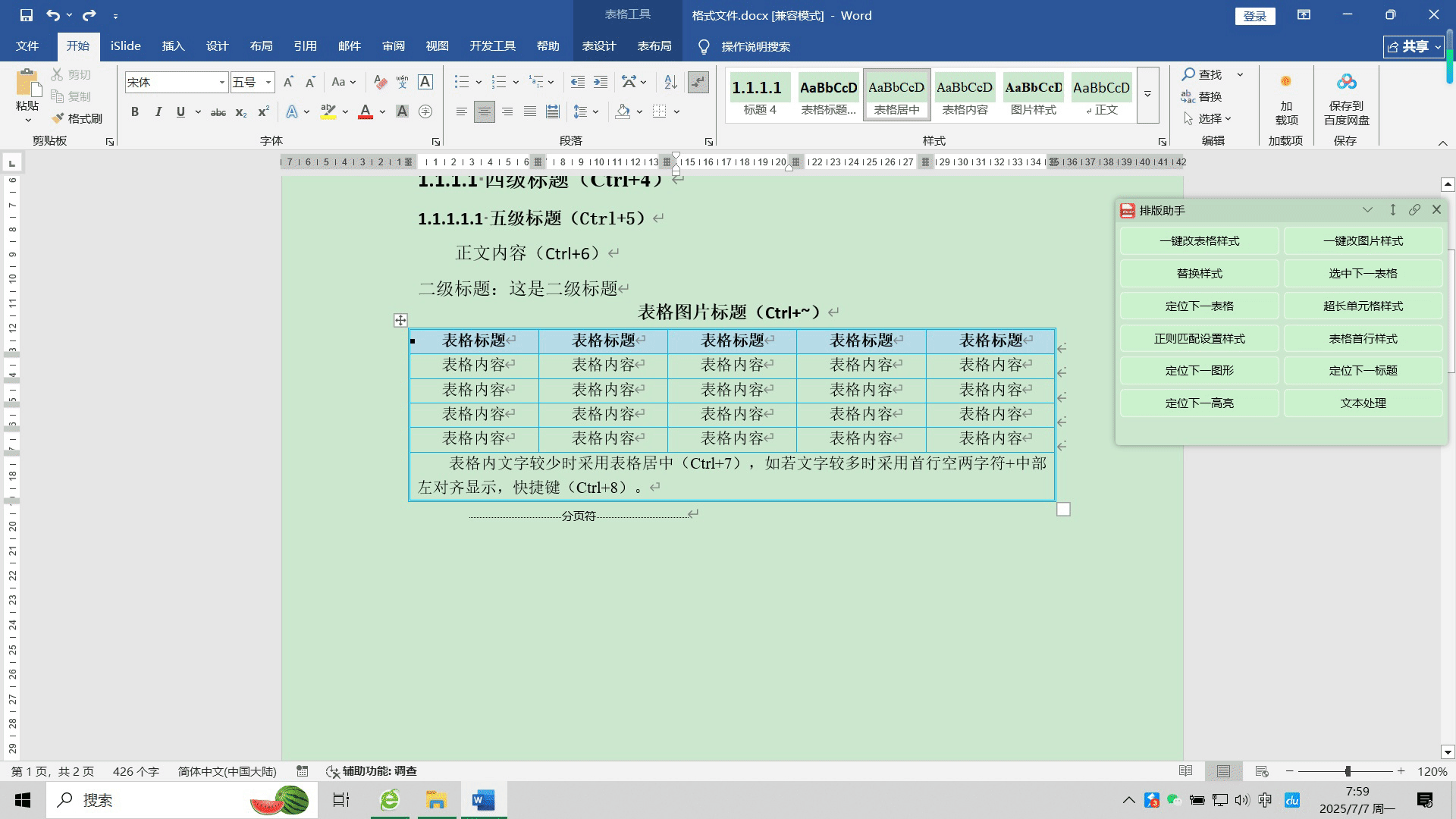Image resolution: width=1456 pixels, height=819 pixels.
Task: Open the 文件 menu
Action: tap(27, 46)
